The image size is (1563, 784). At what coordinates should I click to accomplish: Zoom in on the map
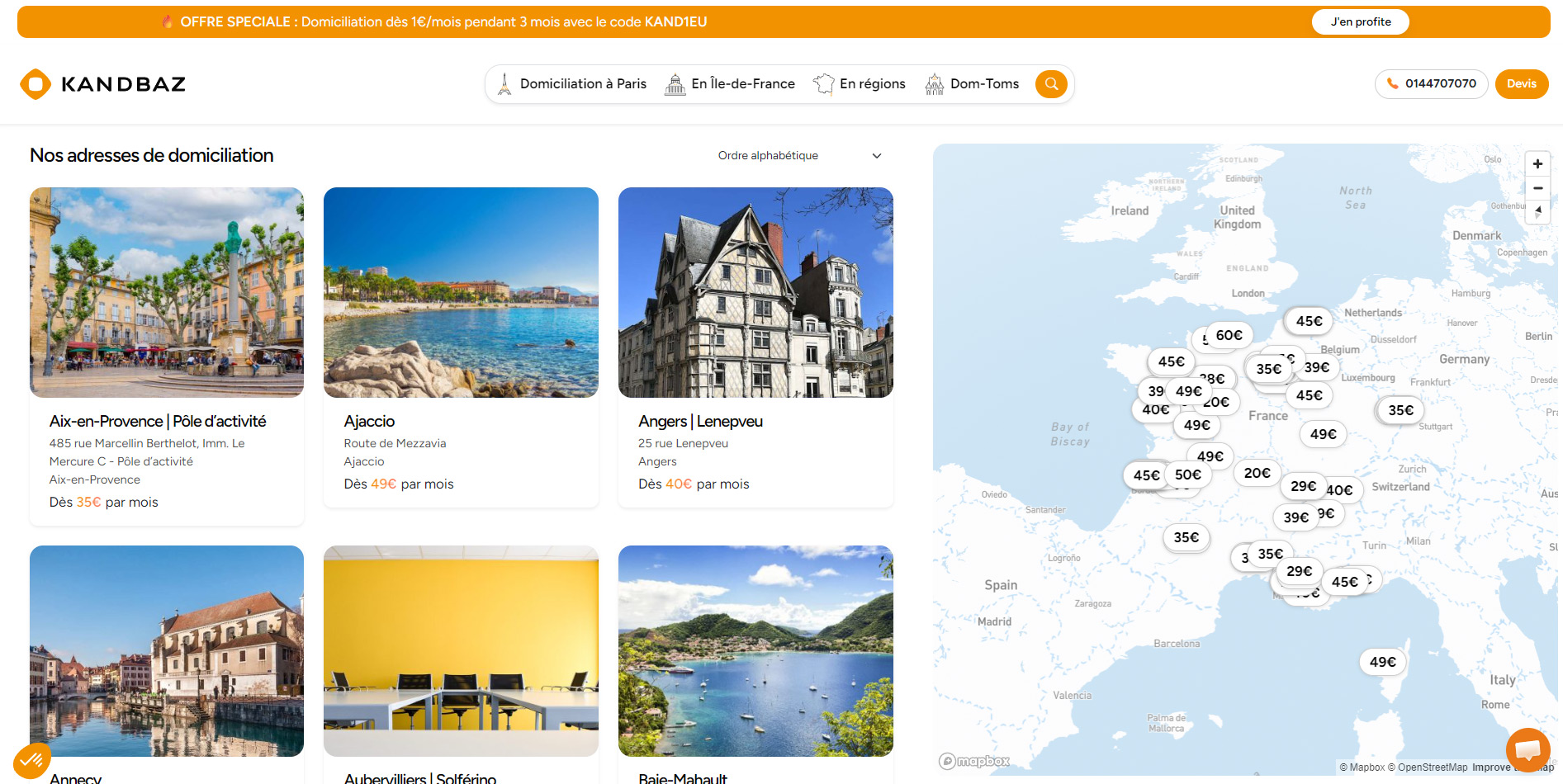tap(1537, 164)
